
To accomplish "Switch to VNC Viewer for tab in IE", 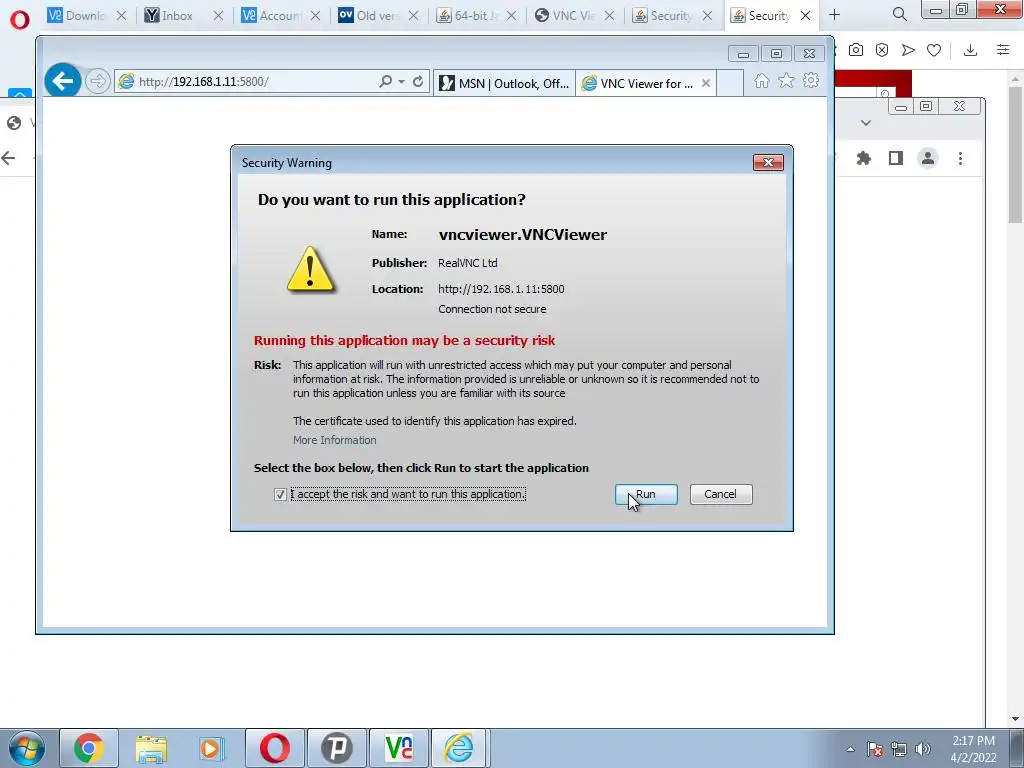I will pyautogui.click(x=639, y=84).
